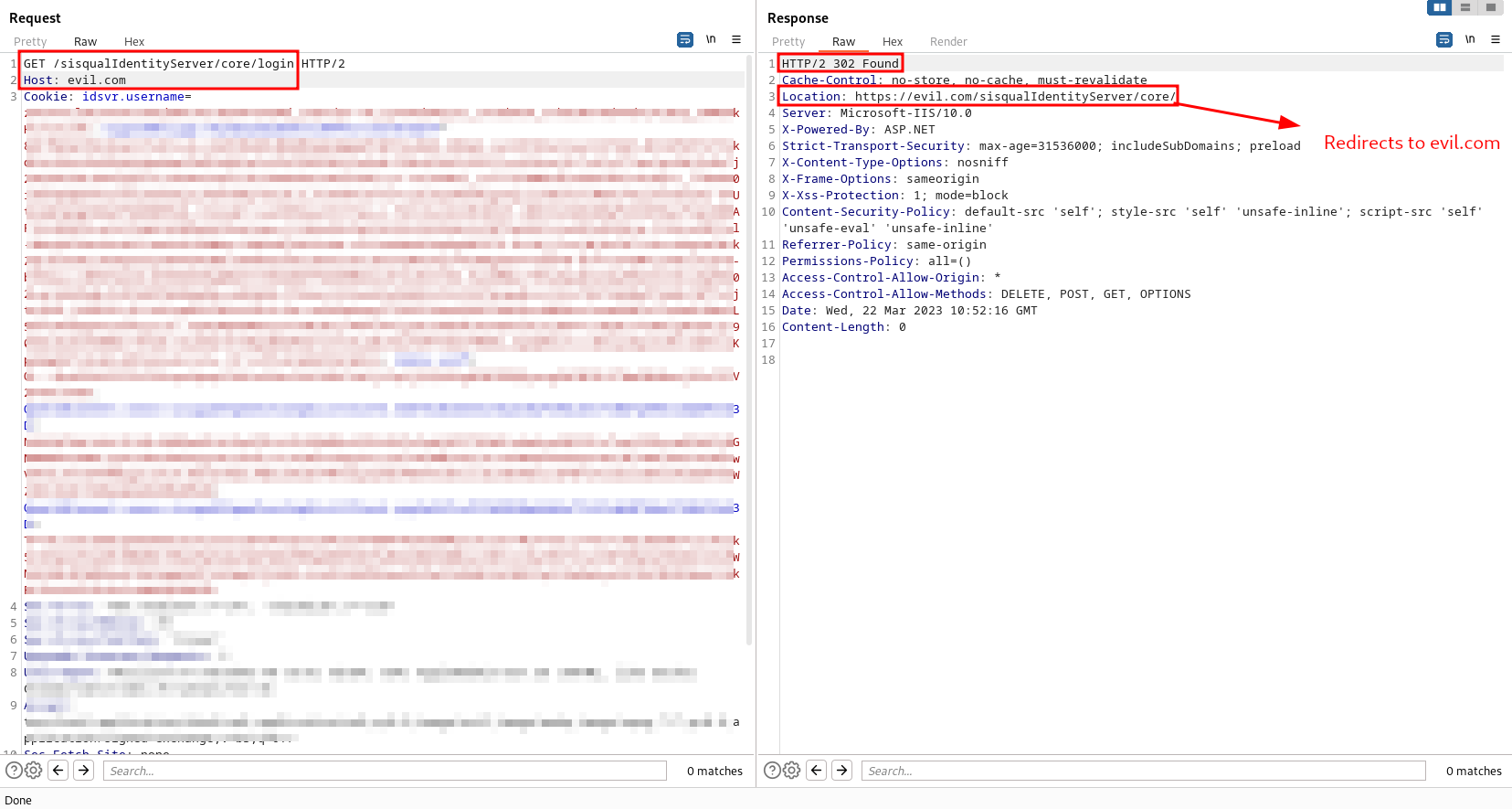Switch Request view to Pretty tab
Screen dimensions: 1512x809
tap(30, 42)
